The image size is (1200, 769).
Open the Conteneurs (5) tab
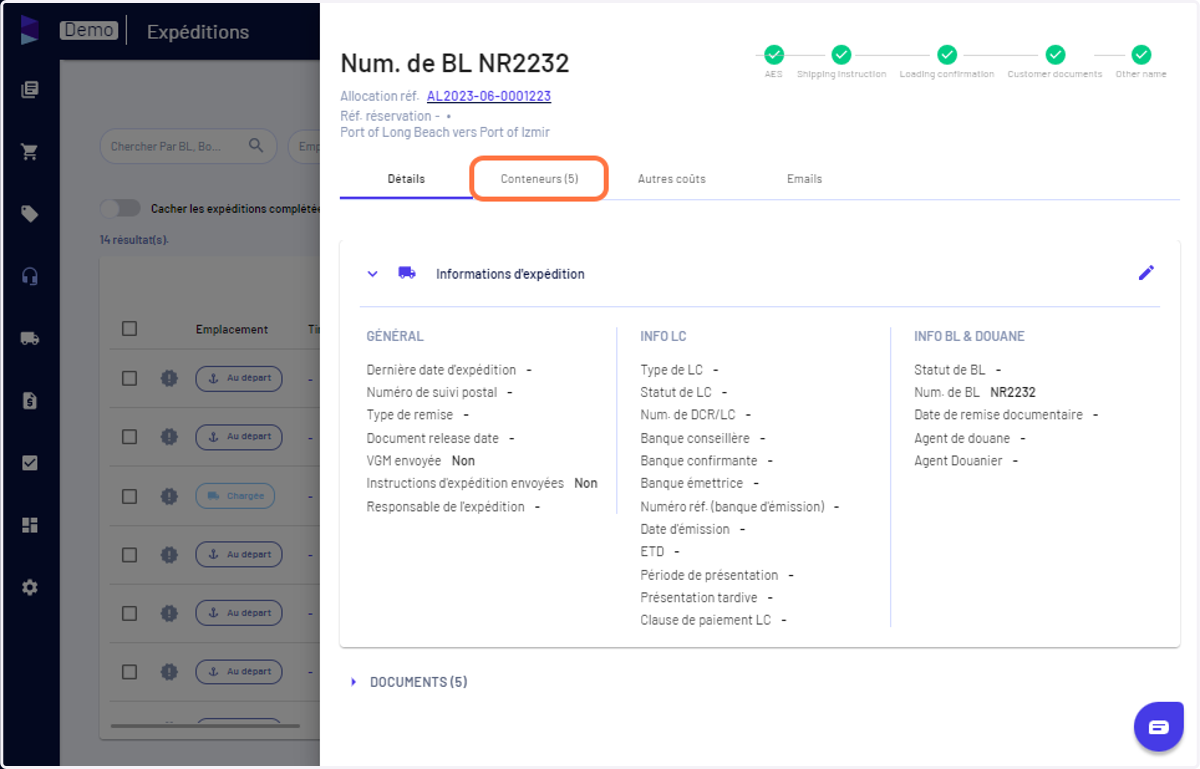539,179
